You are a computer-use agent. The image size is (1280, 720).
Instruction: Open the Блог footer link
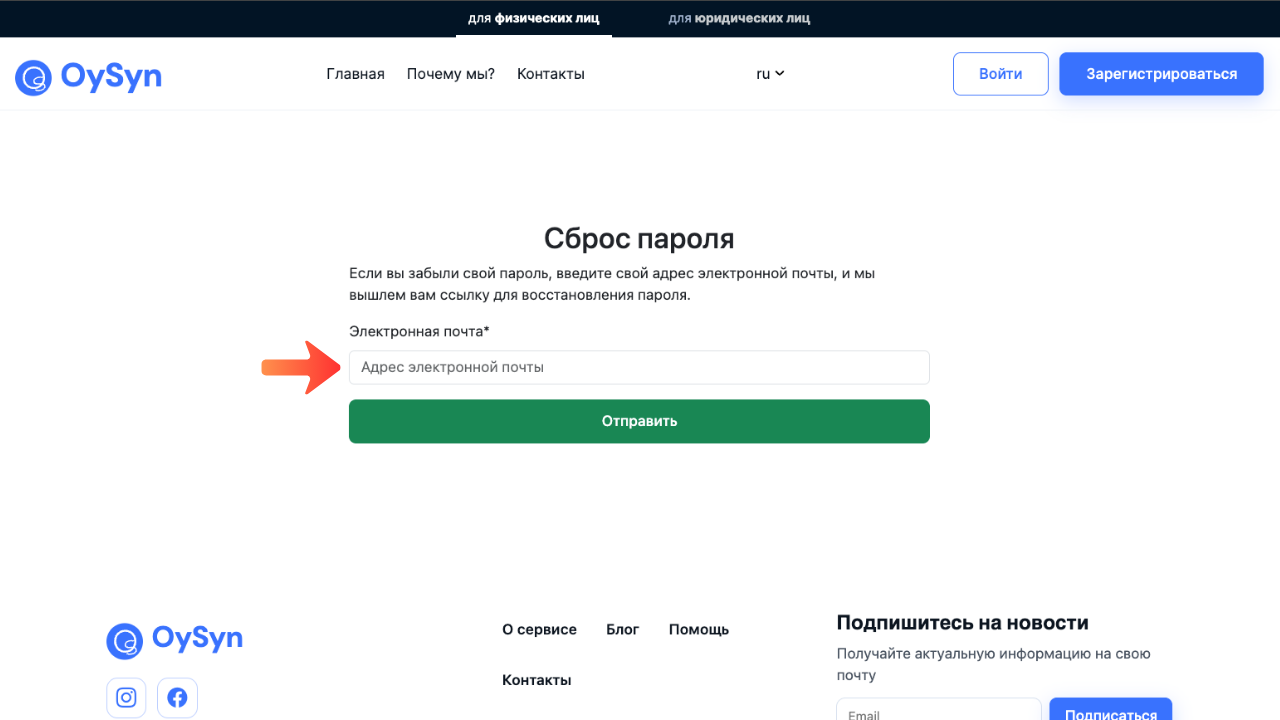(622, 629)
